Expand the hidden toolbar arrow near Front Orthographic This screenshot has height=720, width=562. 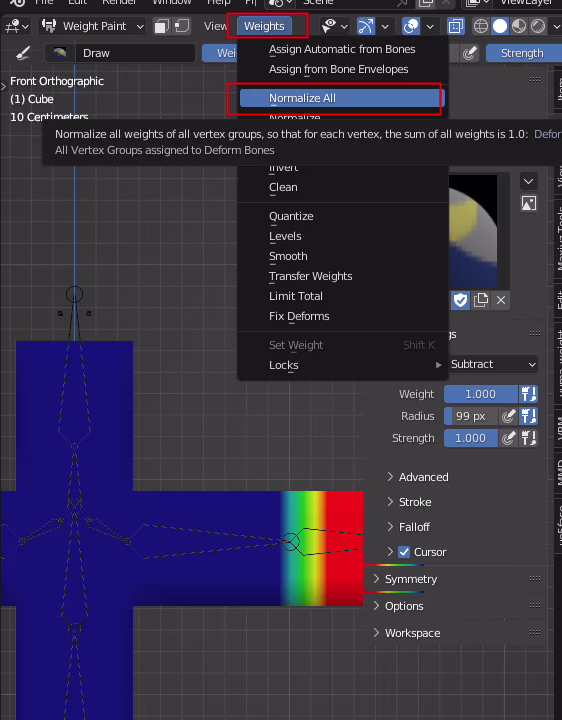[4, 86]
